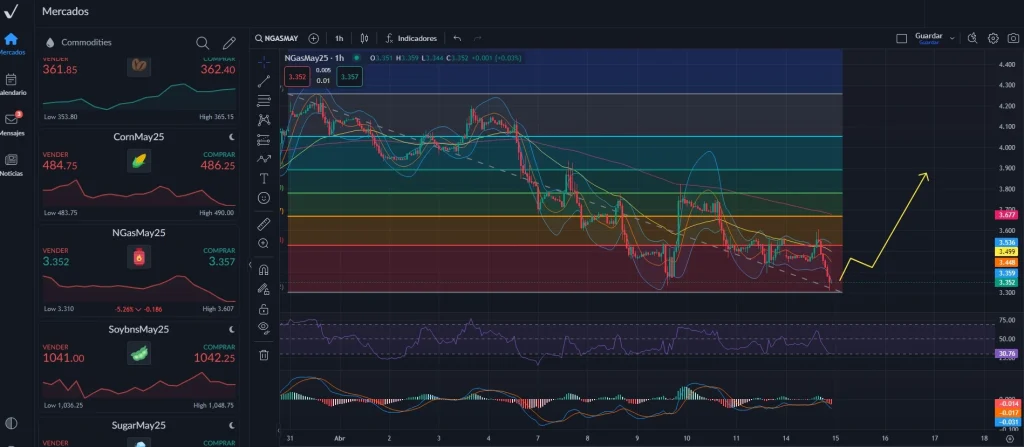The width and height of the screenshot is (1024, 447).
Task: Open the SugarMay25 instrument card title
Action: (x=138, y=425)
